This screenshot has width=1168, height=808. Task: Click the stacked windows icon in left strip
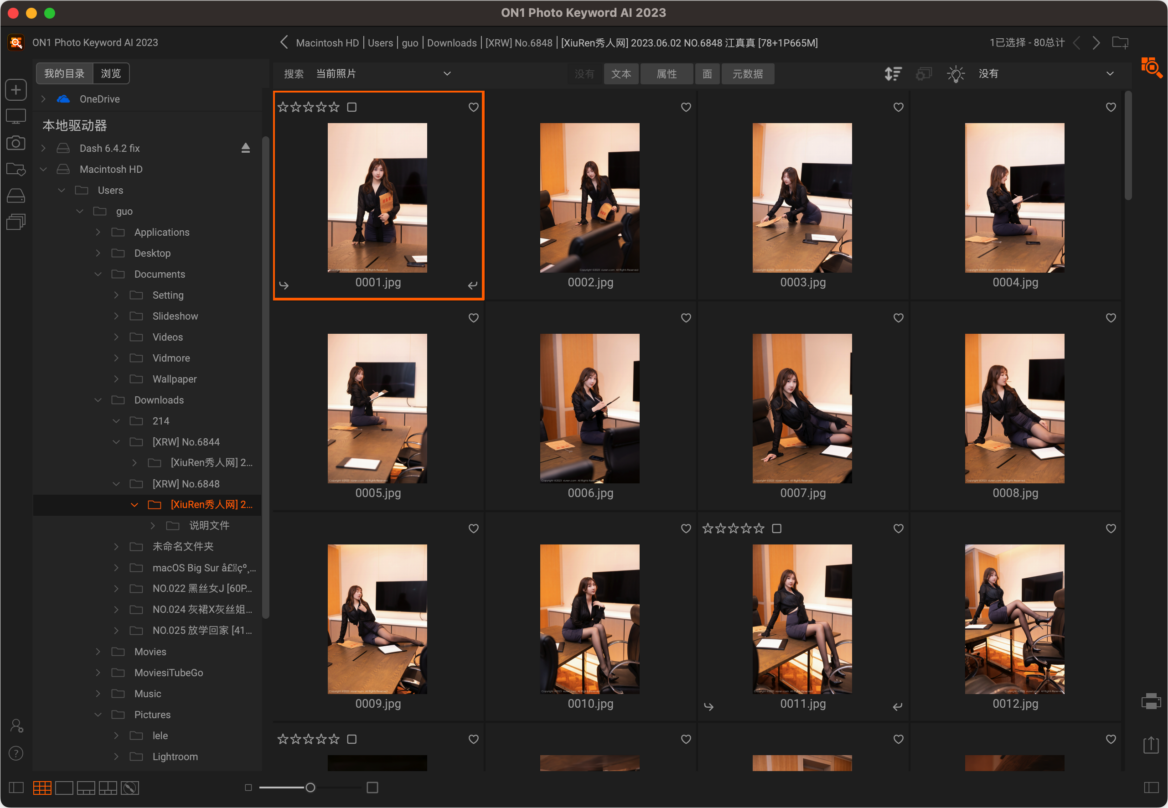click(x=16, y=222)
